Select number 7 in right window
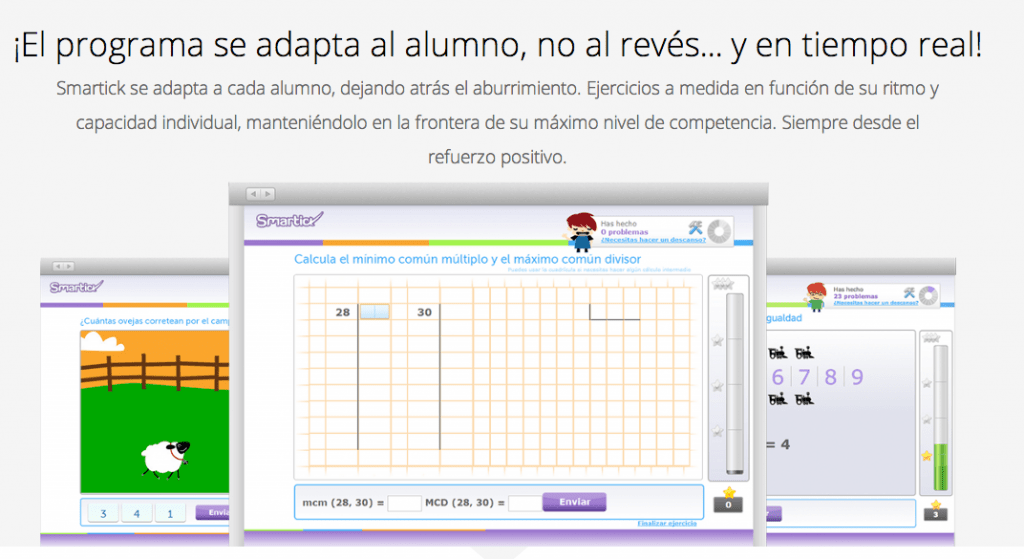This screenshot has height=559, width=1024. pyautogui.click(x=804, y=377)
